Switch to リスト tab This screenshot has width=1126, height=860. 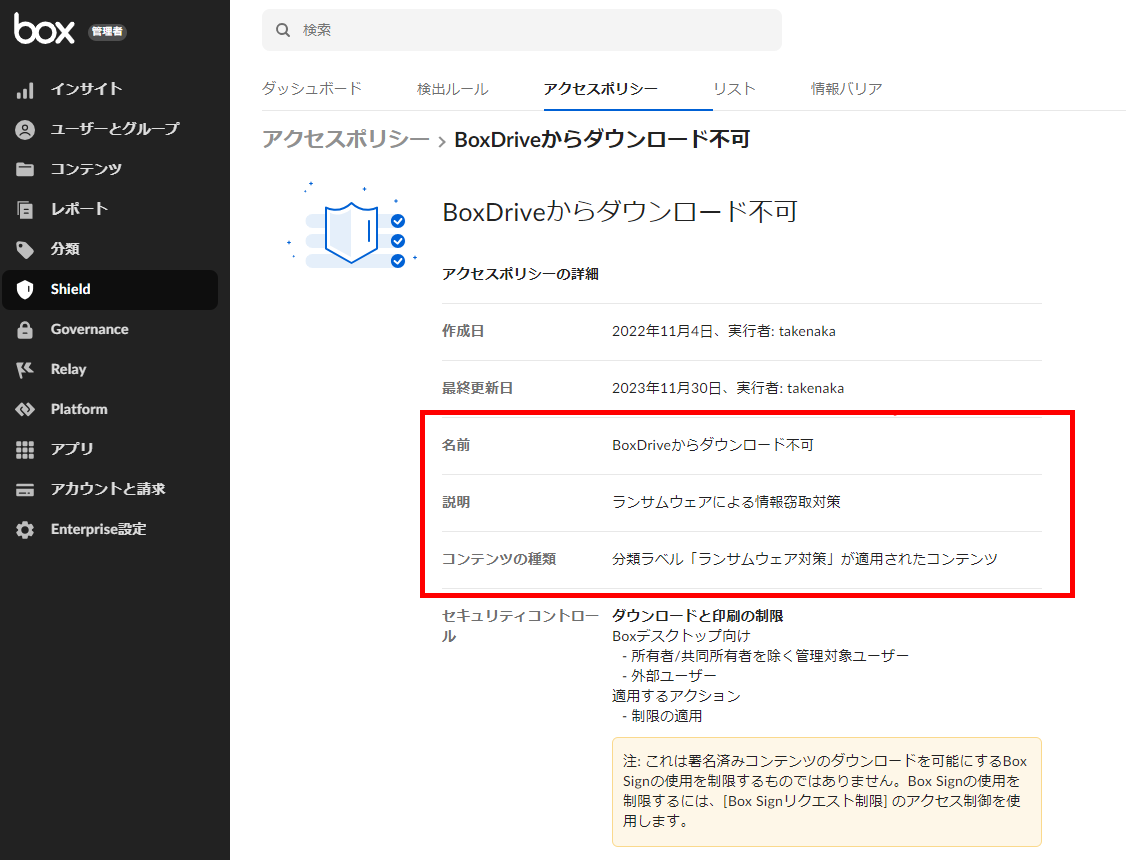[x=734, y=89]
